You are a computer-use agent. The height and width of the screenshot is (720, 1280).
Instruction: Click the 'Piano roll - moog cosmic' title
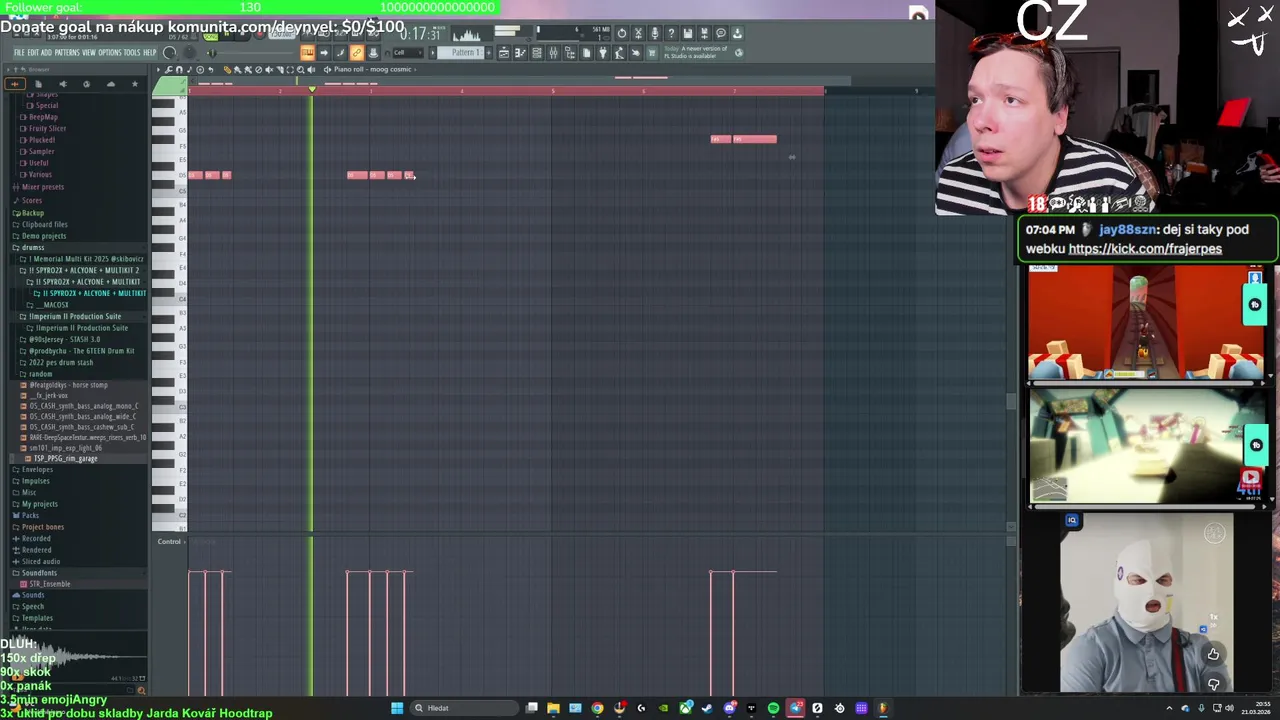pyautogui.click(x=374, y=70)
